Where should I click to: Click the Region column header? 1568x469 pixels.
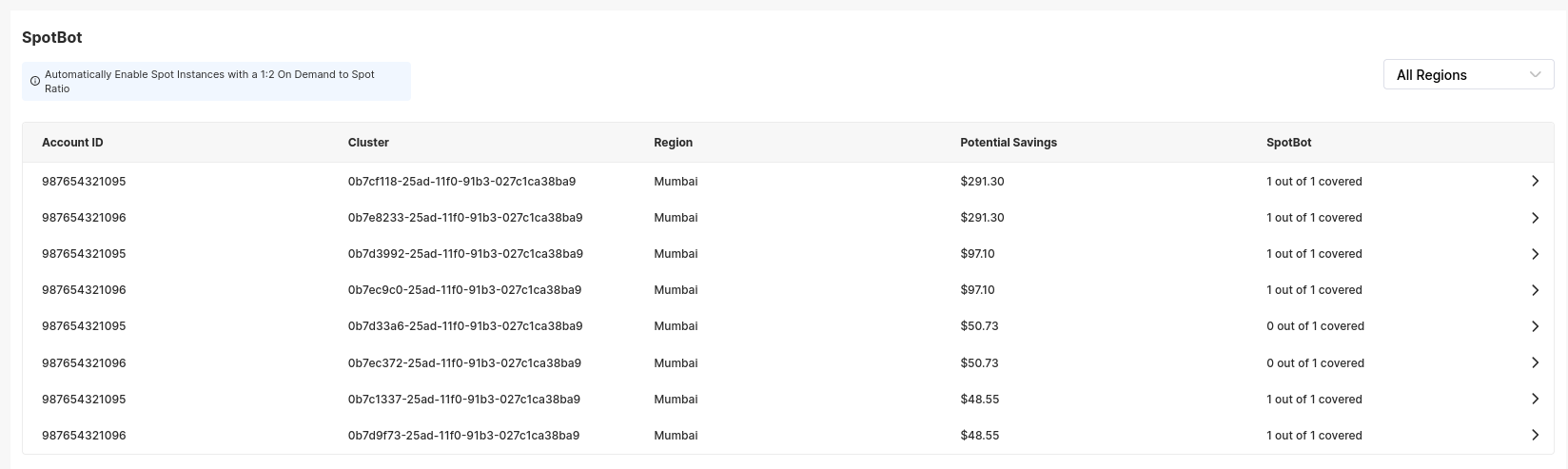click(x=673, y=143)
